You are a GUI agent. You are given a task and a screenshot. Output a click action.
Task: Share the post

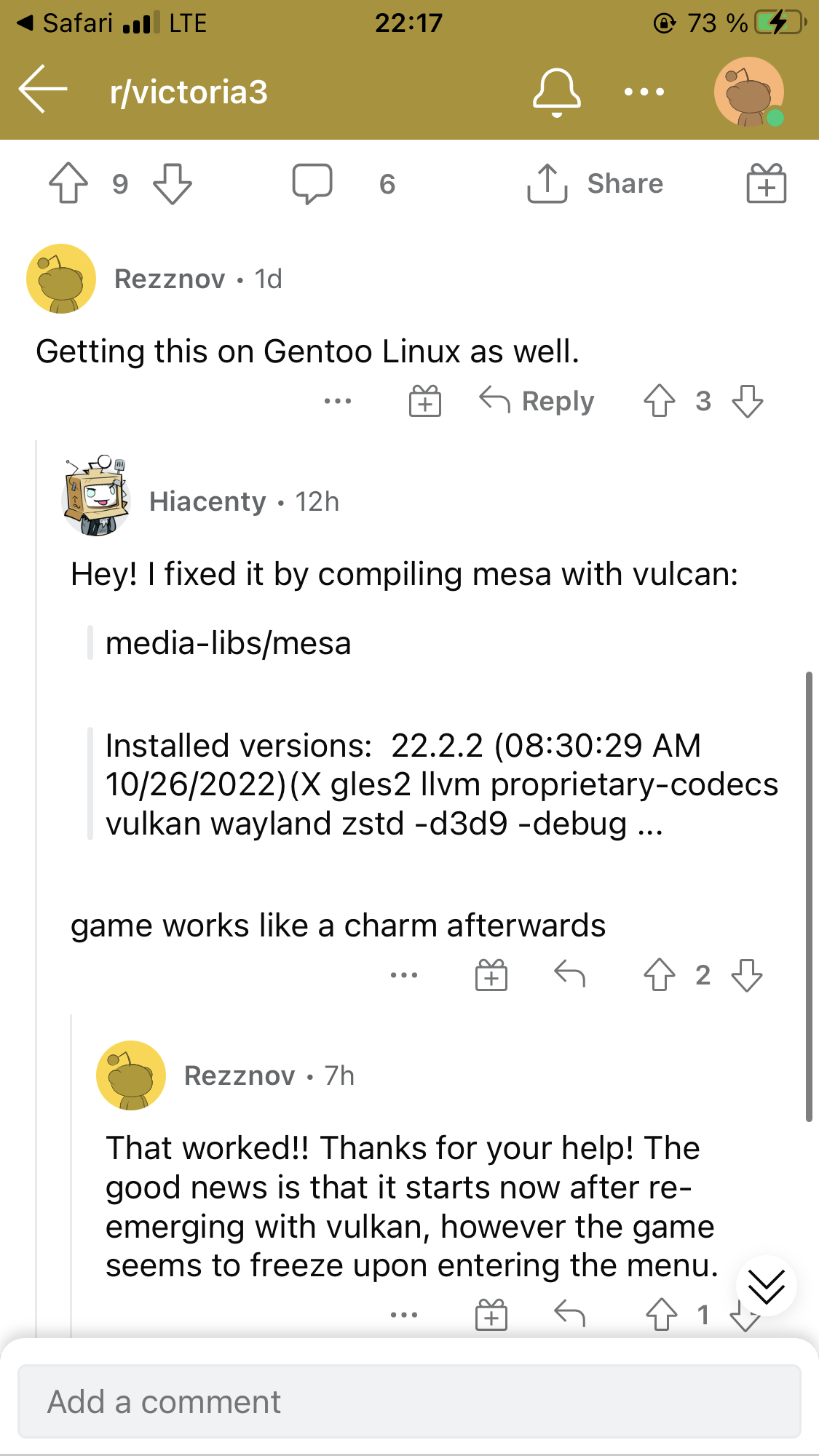(596, 183)
